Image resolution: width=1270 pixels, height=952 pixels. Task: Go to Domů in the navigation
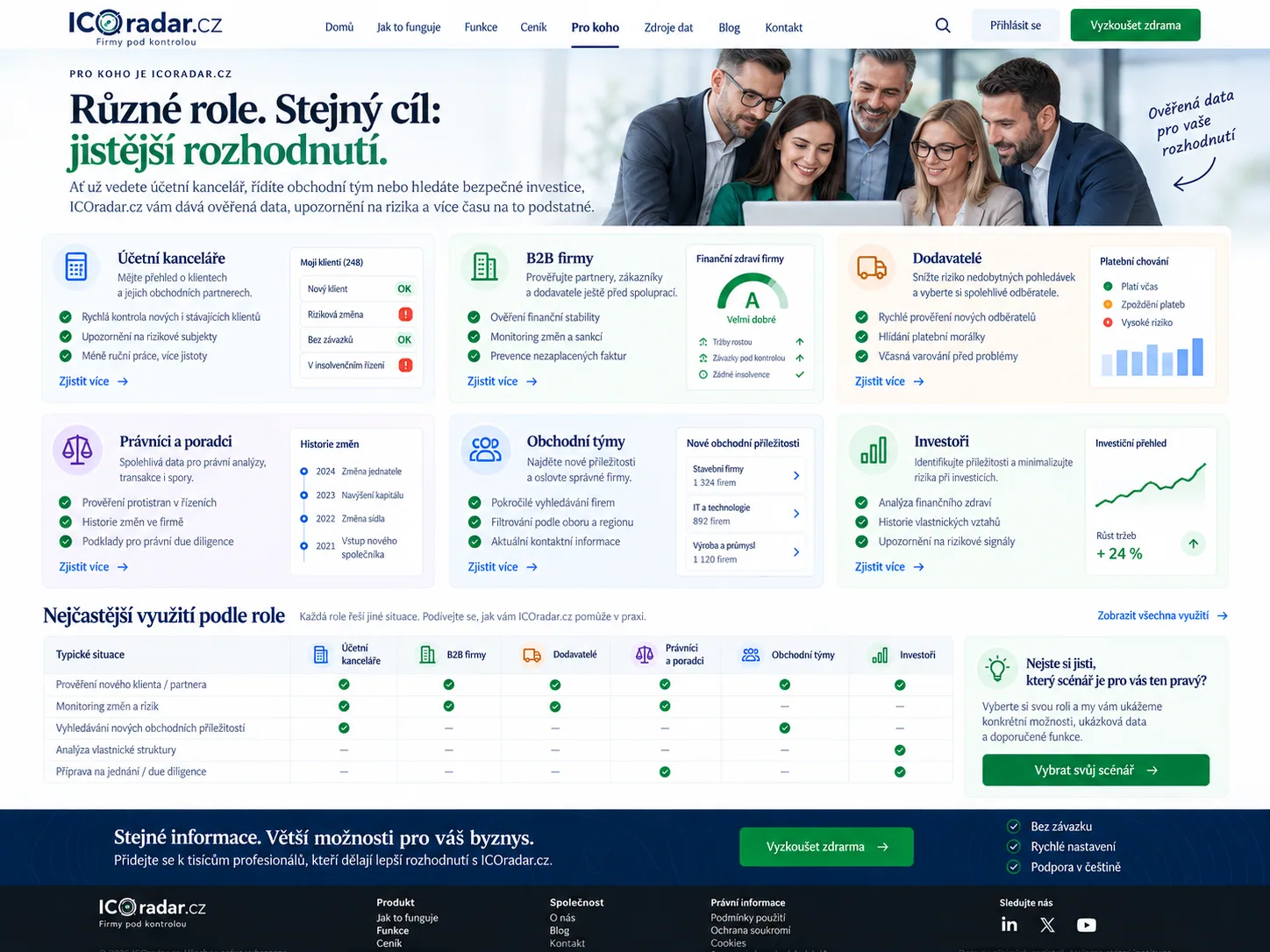click(x=339, y=27)
